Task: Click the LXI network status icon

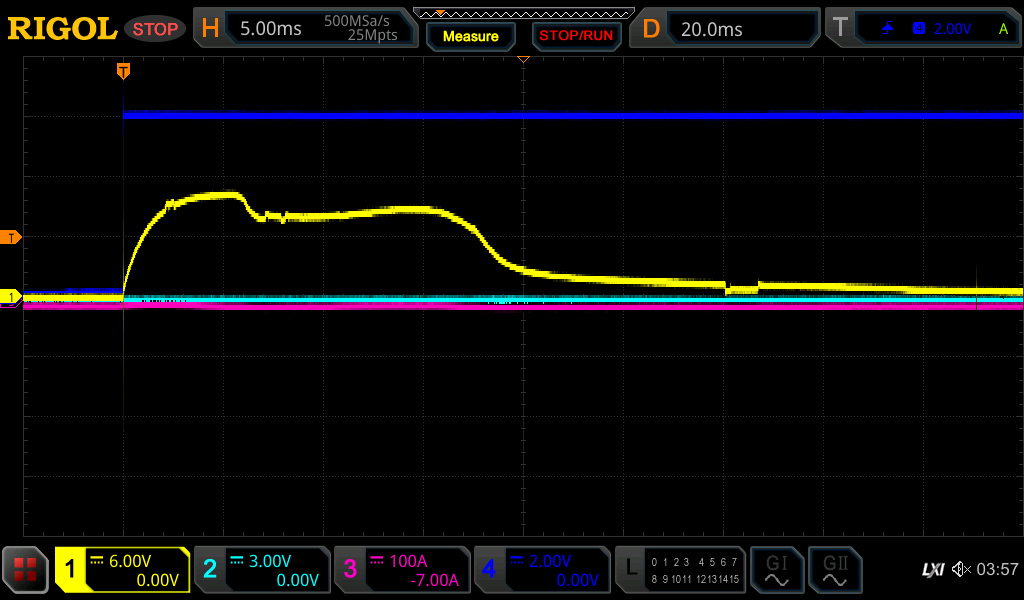Action: [932, 569]
